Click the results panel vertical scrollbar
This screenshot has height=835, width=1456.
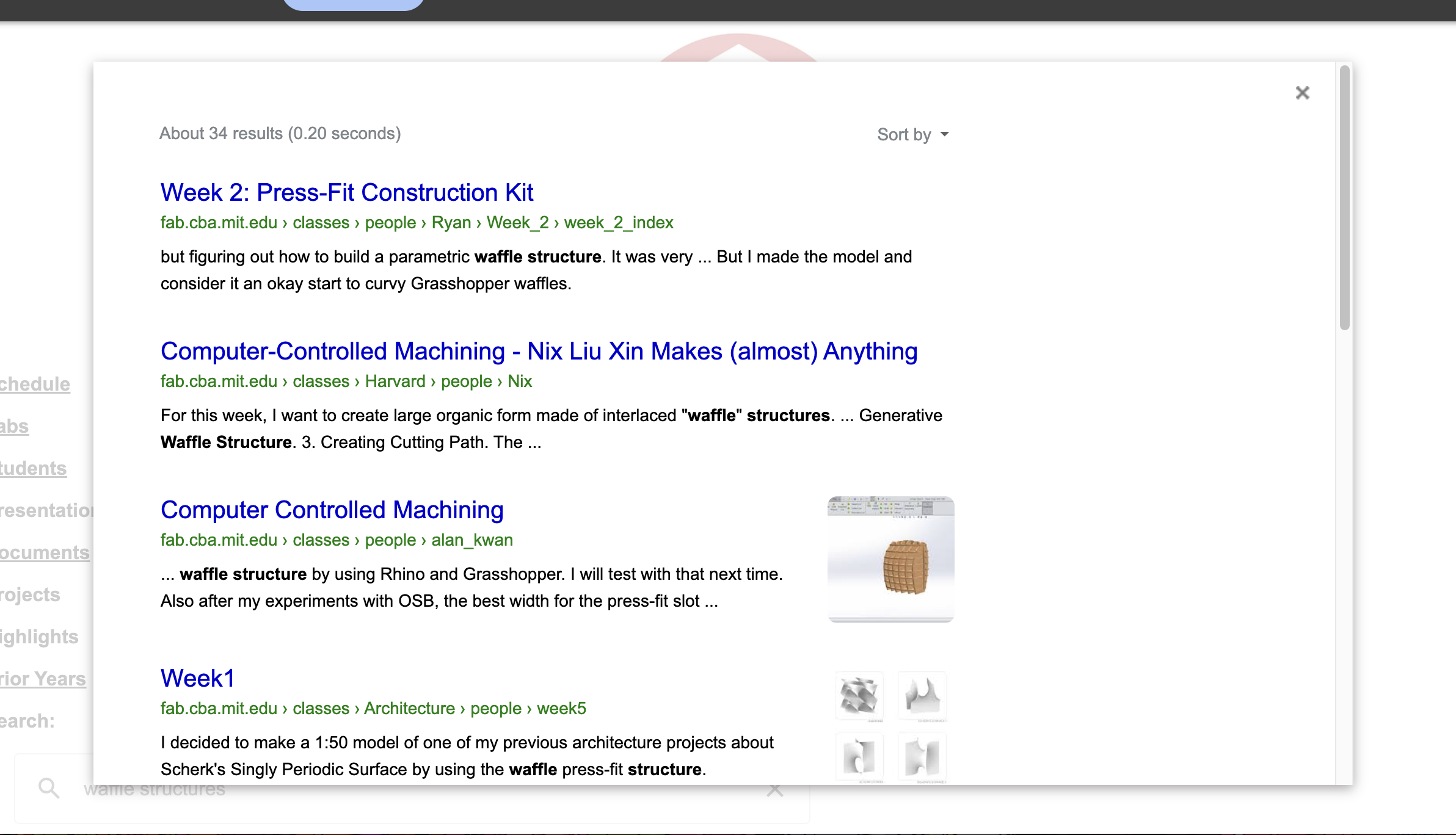coord(1344,198)
